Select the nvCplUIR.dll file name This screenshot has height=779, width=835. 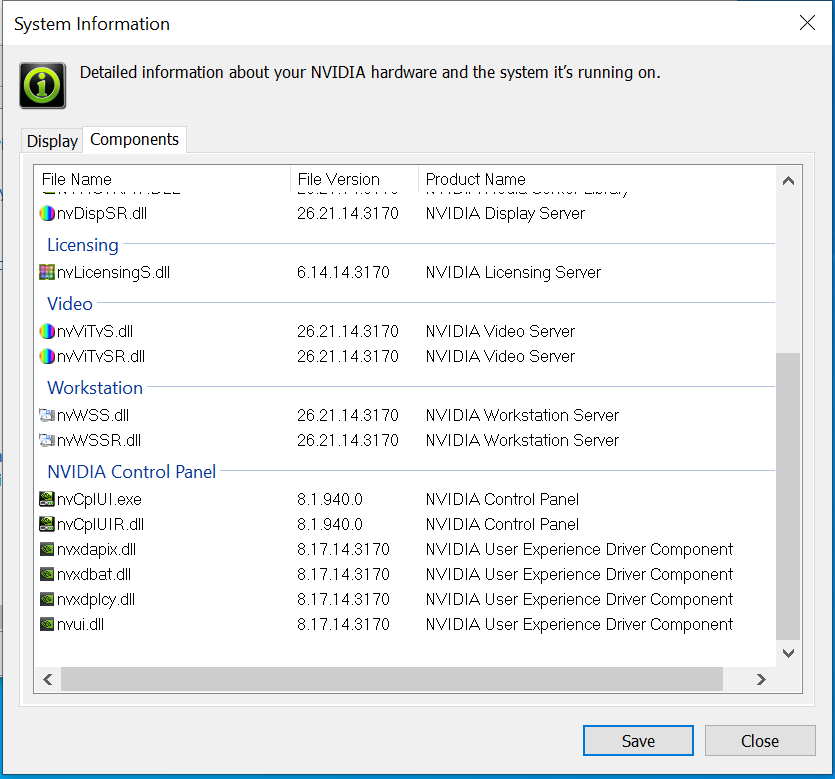pyautogui.click(x=100, y=524)
